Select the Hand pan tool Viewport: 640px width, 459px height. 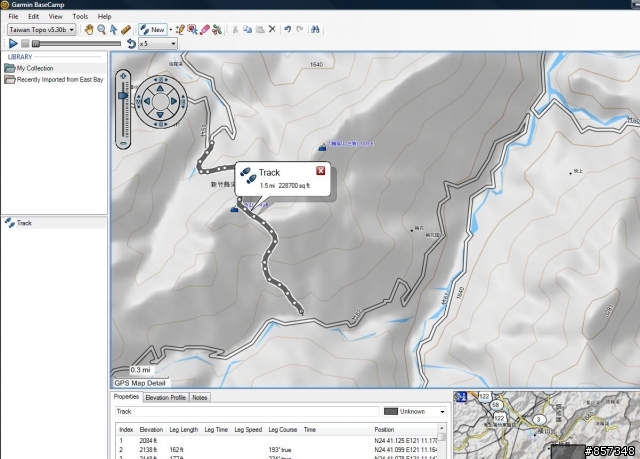click(89, 29)
